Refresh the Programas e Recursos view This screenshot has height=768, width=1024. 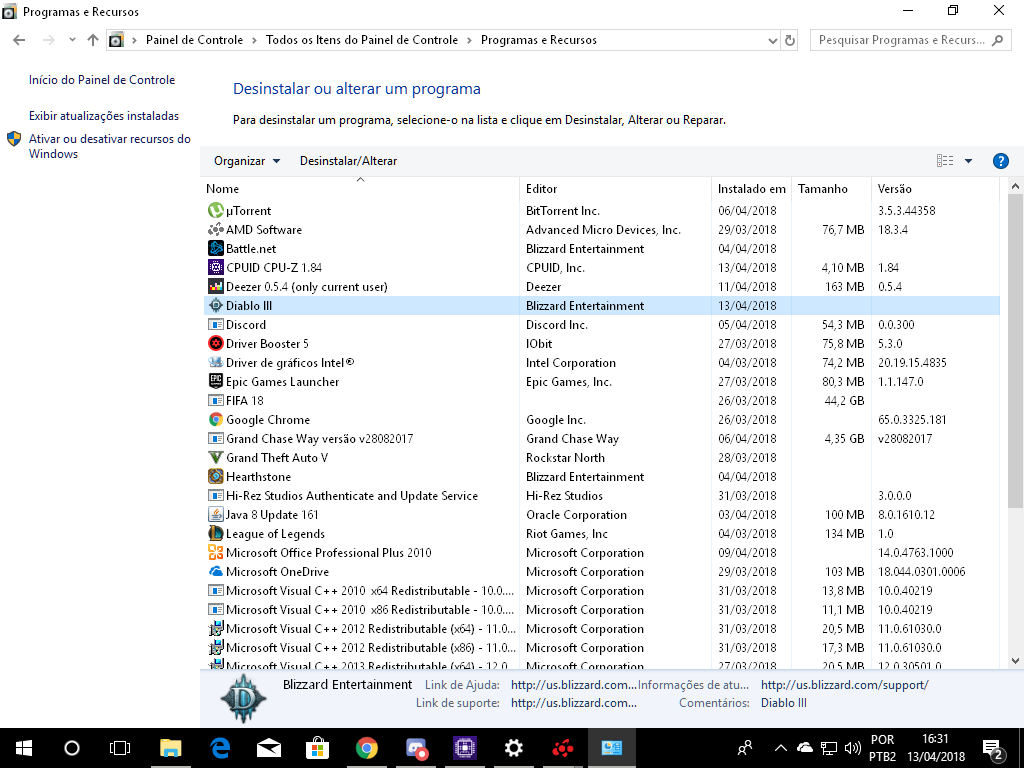point(790,40)
